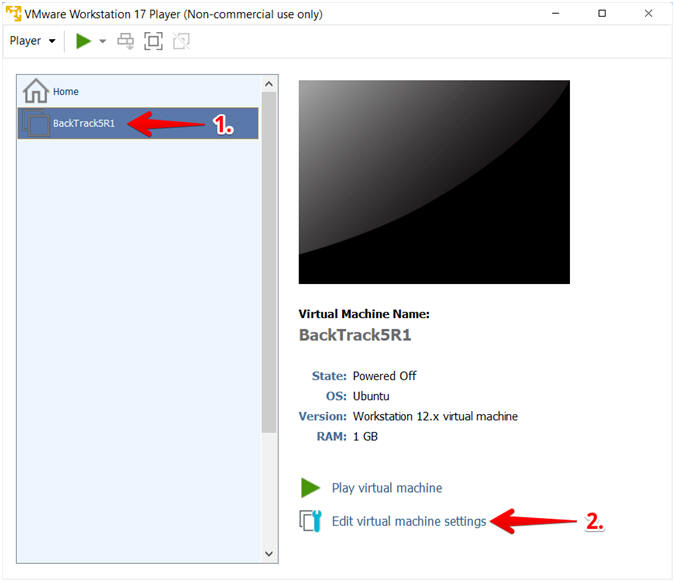Click the Play virtual machine link
Image resolution: width=675 pixels, height=582 pixels.
click(387, 488)
